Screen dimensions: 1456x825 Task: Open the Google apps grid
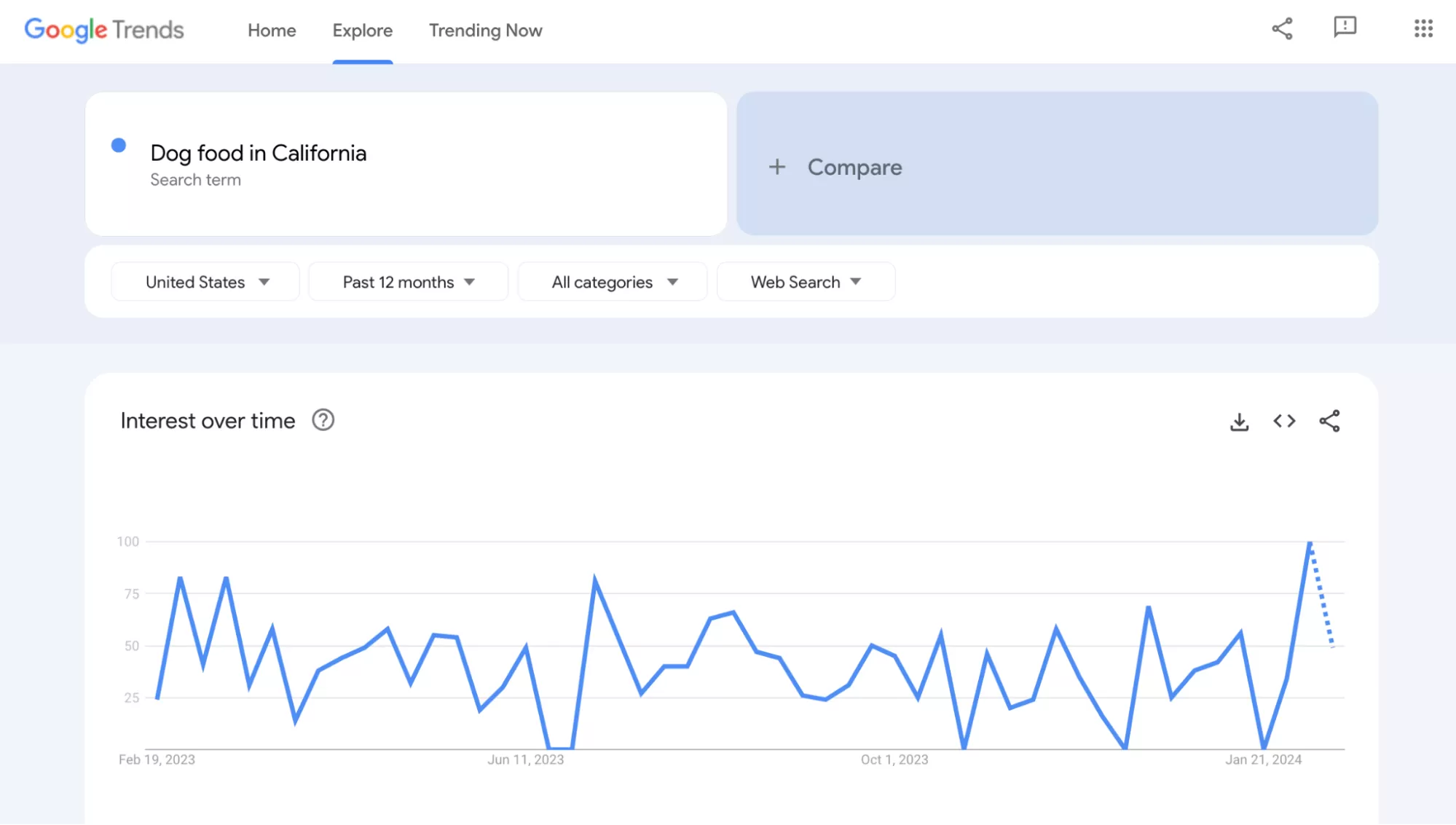click(1422, 29)
